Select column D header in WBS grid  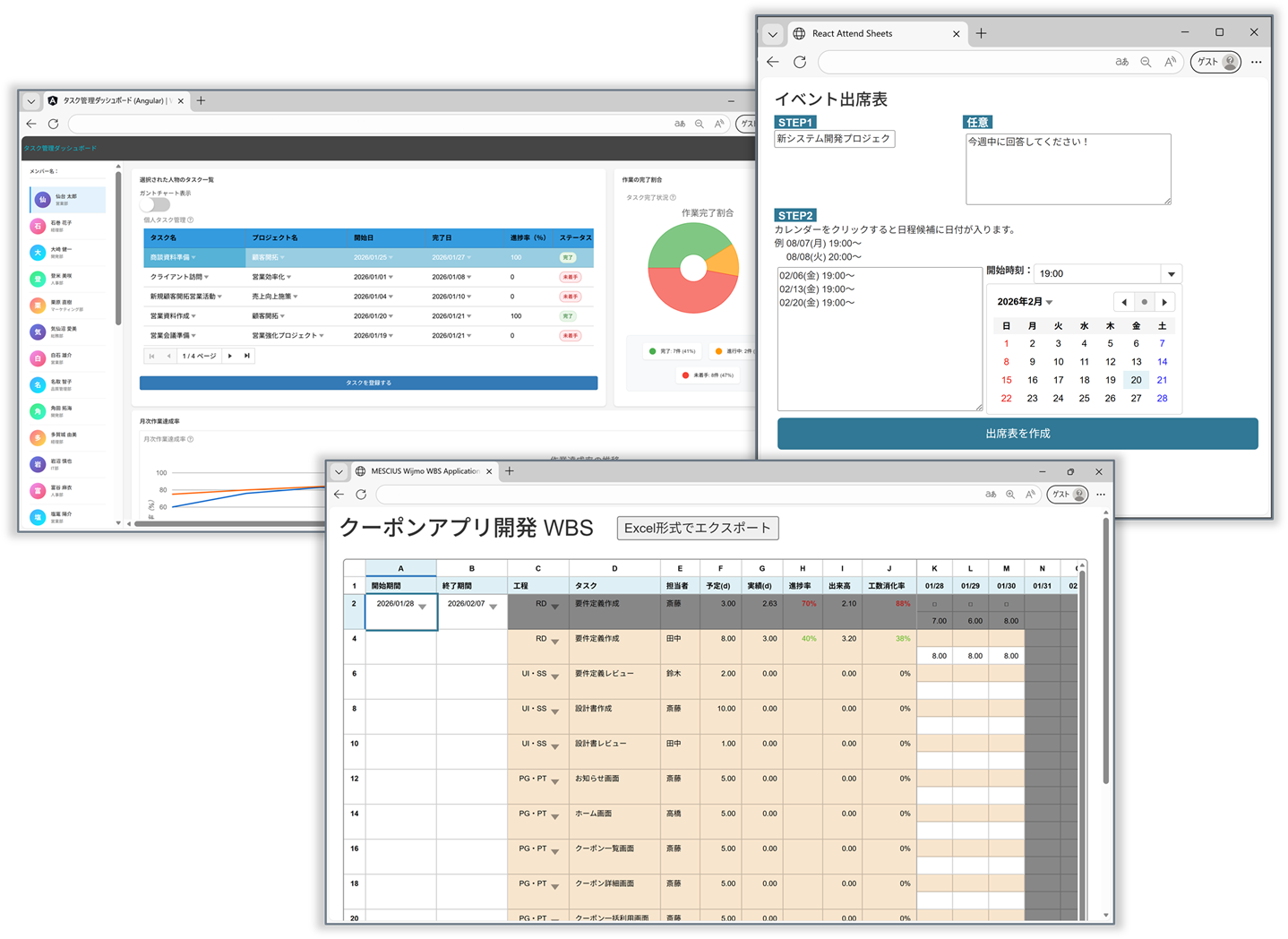[x=614, y=568]
